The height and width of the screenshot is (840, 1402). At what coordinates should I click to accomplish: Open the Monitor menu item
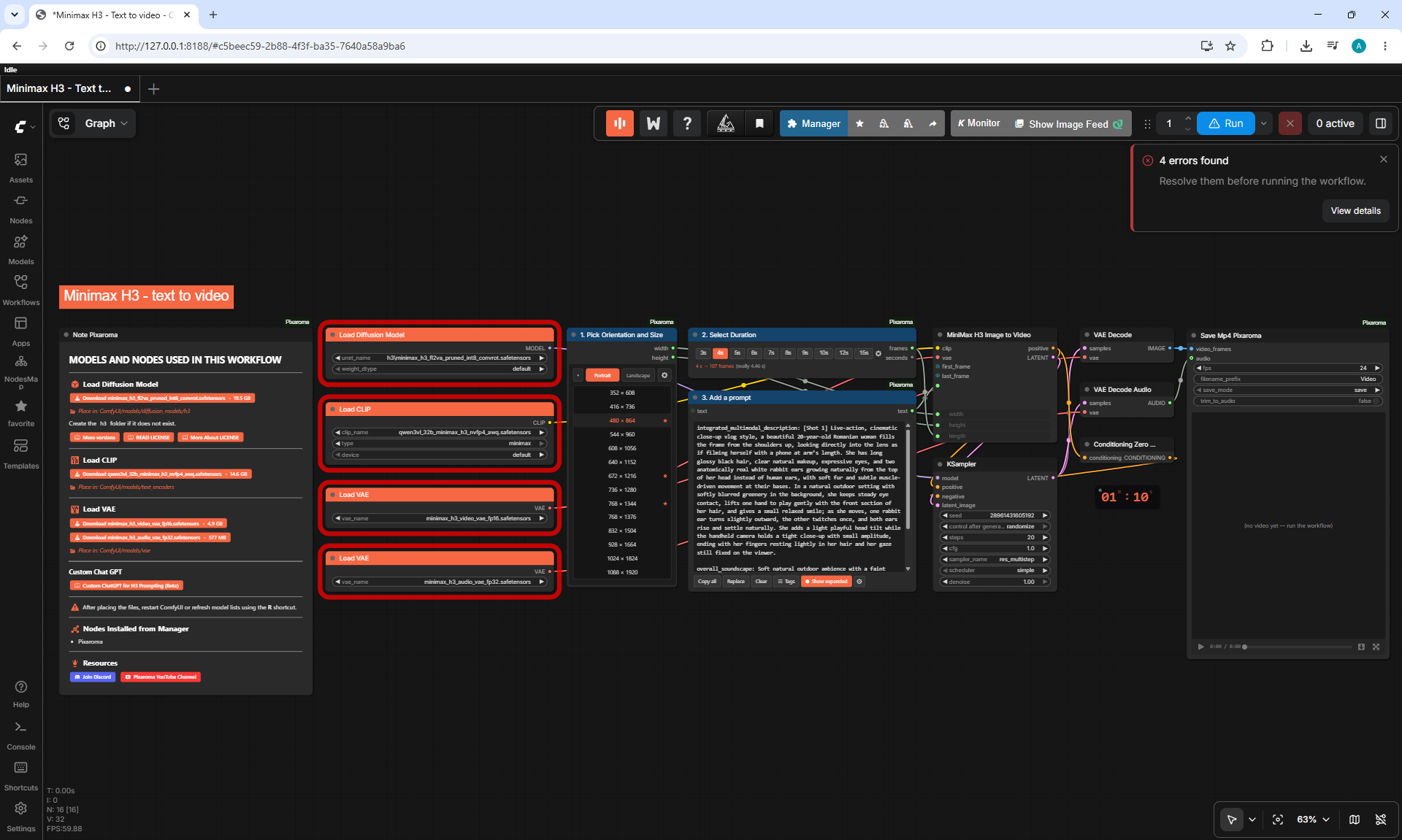[979, 123]
